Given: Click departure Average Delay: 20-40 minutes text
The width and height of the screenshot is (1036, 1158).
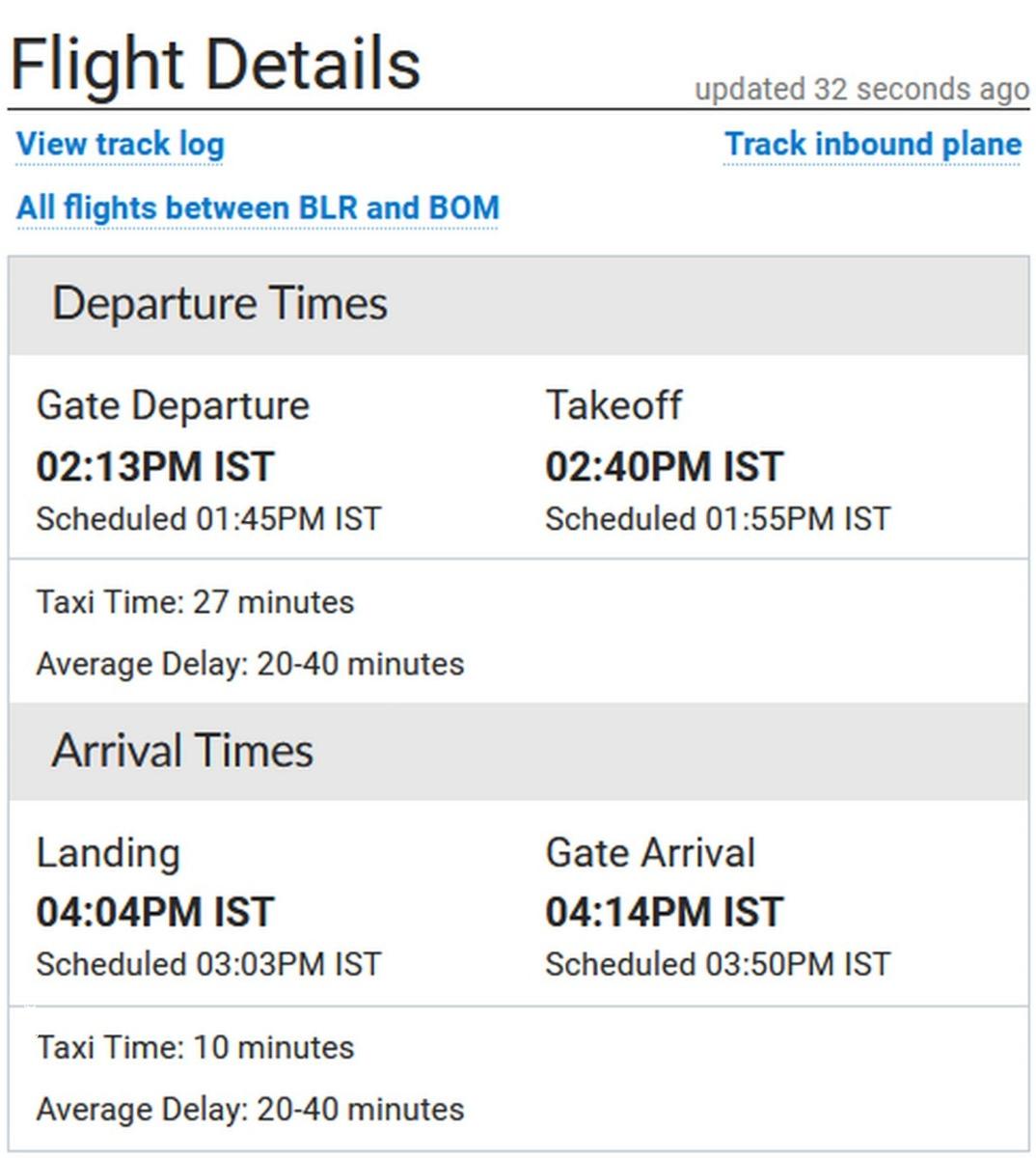Looking at the screenshot, I should pyautogui.click(x=250, y=664).
